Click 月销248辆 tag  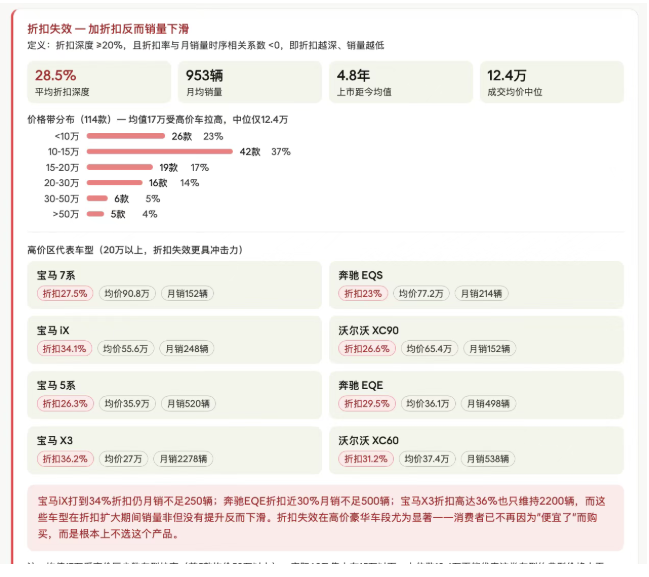(x=187, y=349)
